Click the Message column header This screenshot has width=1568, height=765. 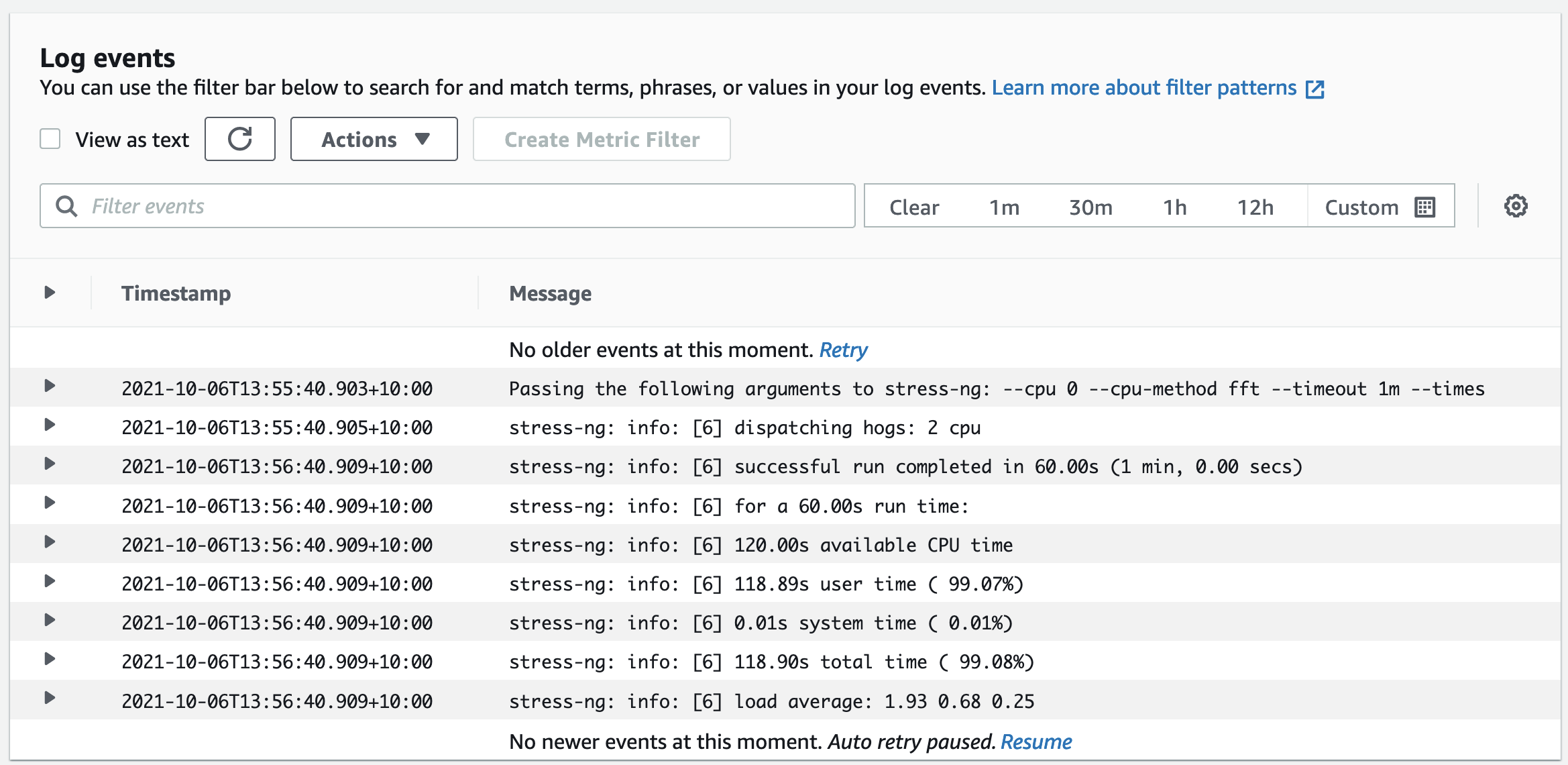pos(550,293)
